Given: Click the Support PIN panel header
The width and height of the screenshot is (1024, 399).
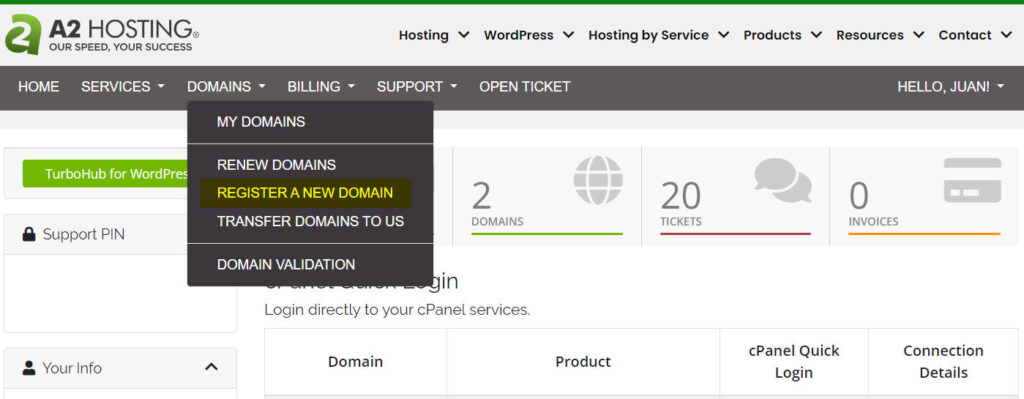Looking at the screenshot, I should coord(120,234).
